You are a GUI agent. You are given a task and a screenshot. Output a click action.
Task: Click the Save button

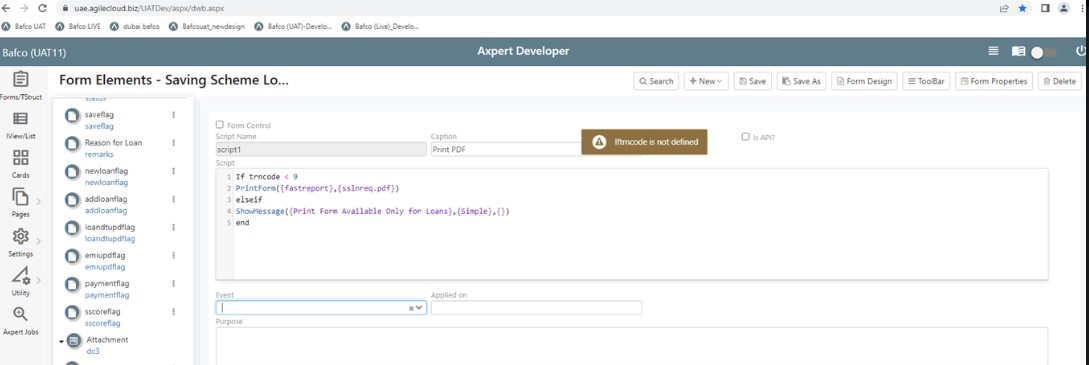pos(752,81)
